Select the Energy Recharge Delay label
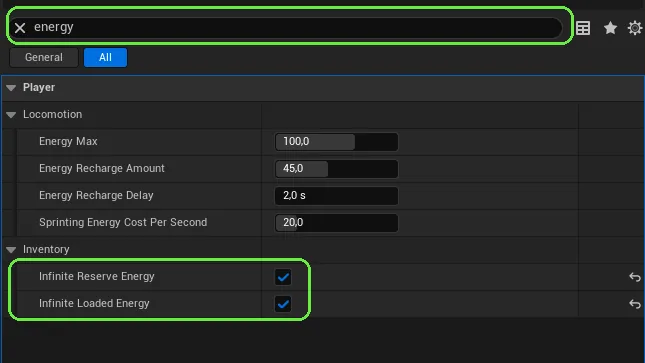The height and width of the screenshot is (363, 645). coord(96,195)
